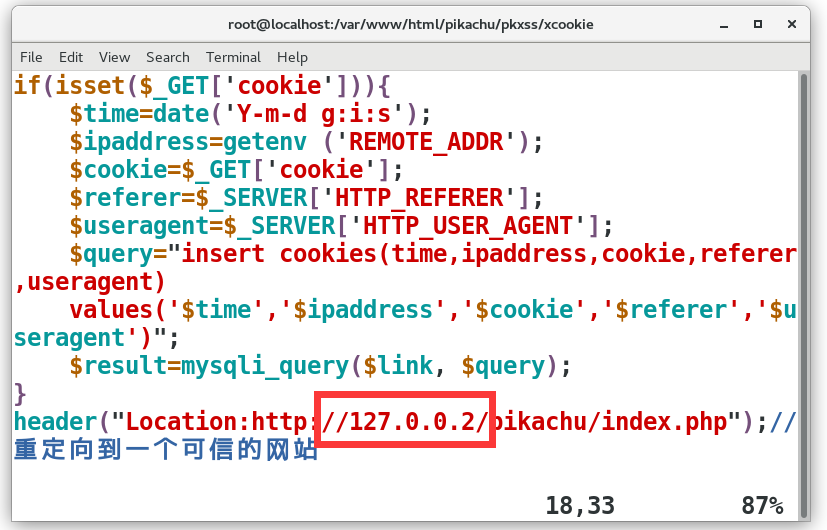Image resolution: width=827 pixels, height=530 pixels.
Task: Click the text "if(isset($_GET['cookie'])){"
Action: coord(202,85)
